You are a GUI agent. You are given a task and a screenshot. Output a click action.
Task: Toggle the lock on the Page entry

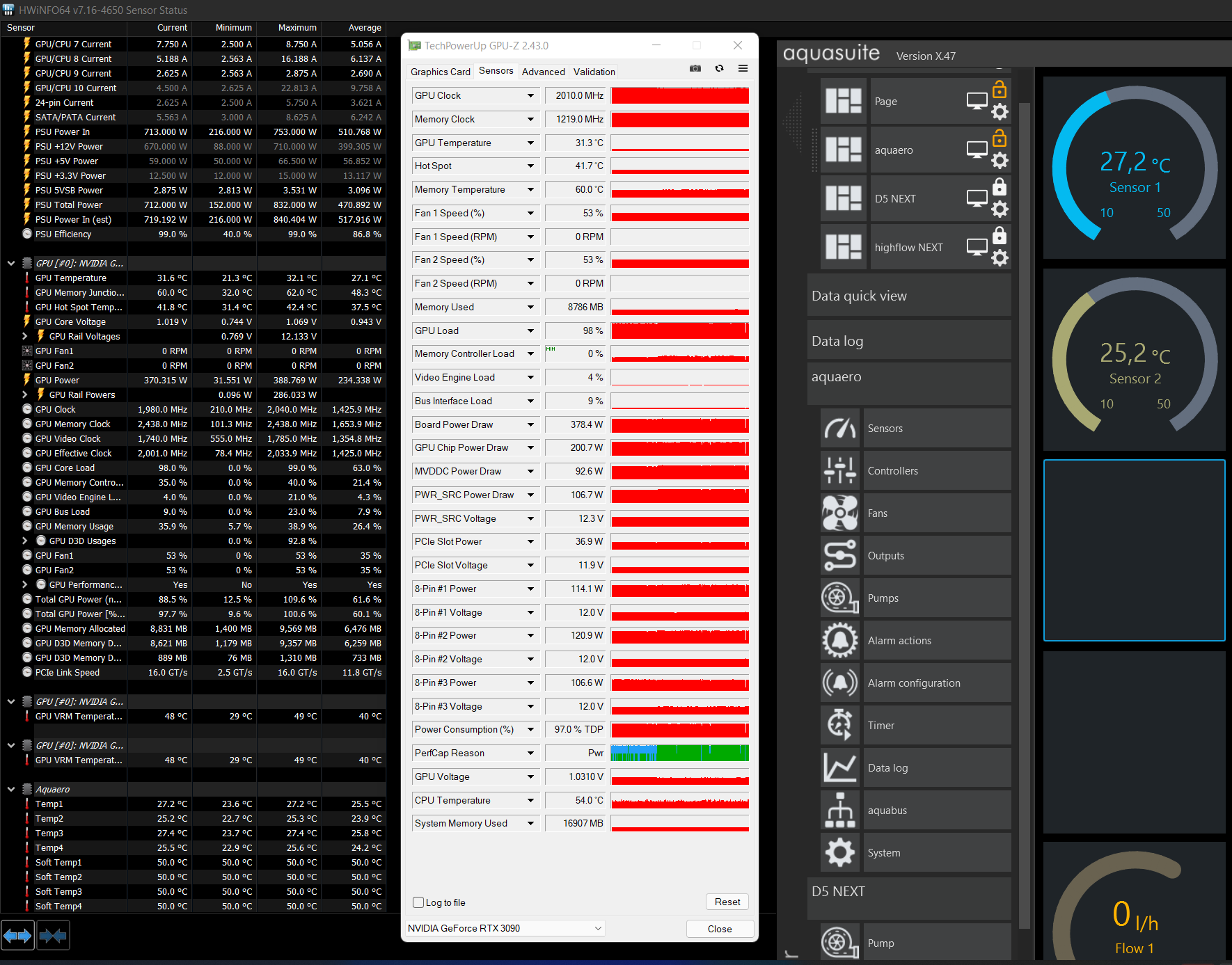pyautogui.click(x=1000, y=89)
